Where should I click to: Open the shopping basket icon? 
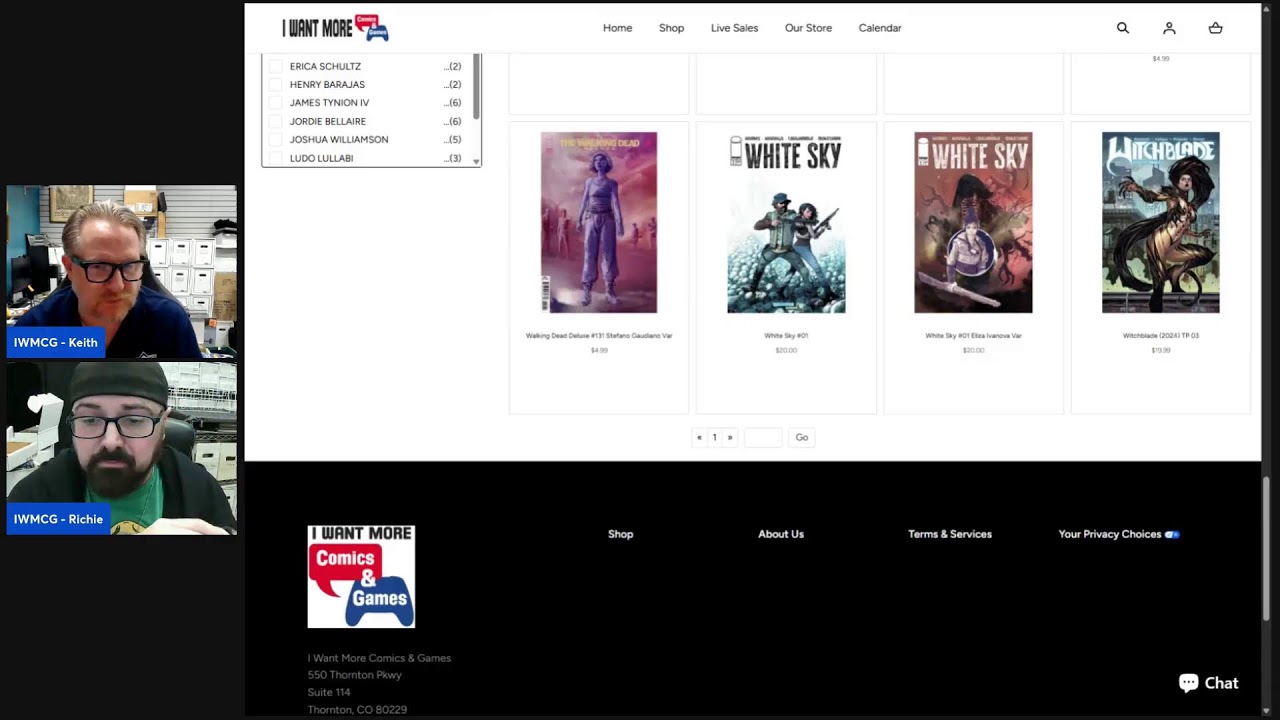click(x=1215, y=28)
